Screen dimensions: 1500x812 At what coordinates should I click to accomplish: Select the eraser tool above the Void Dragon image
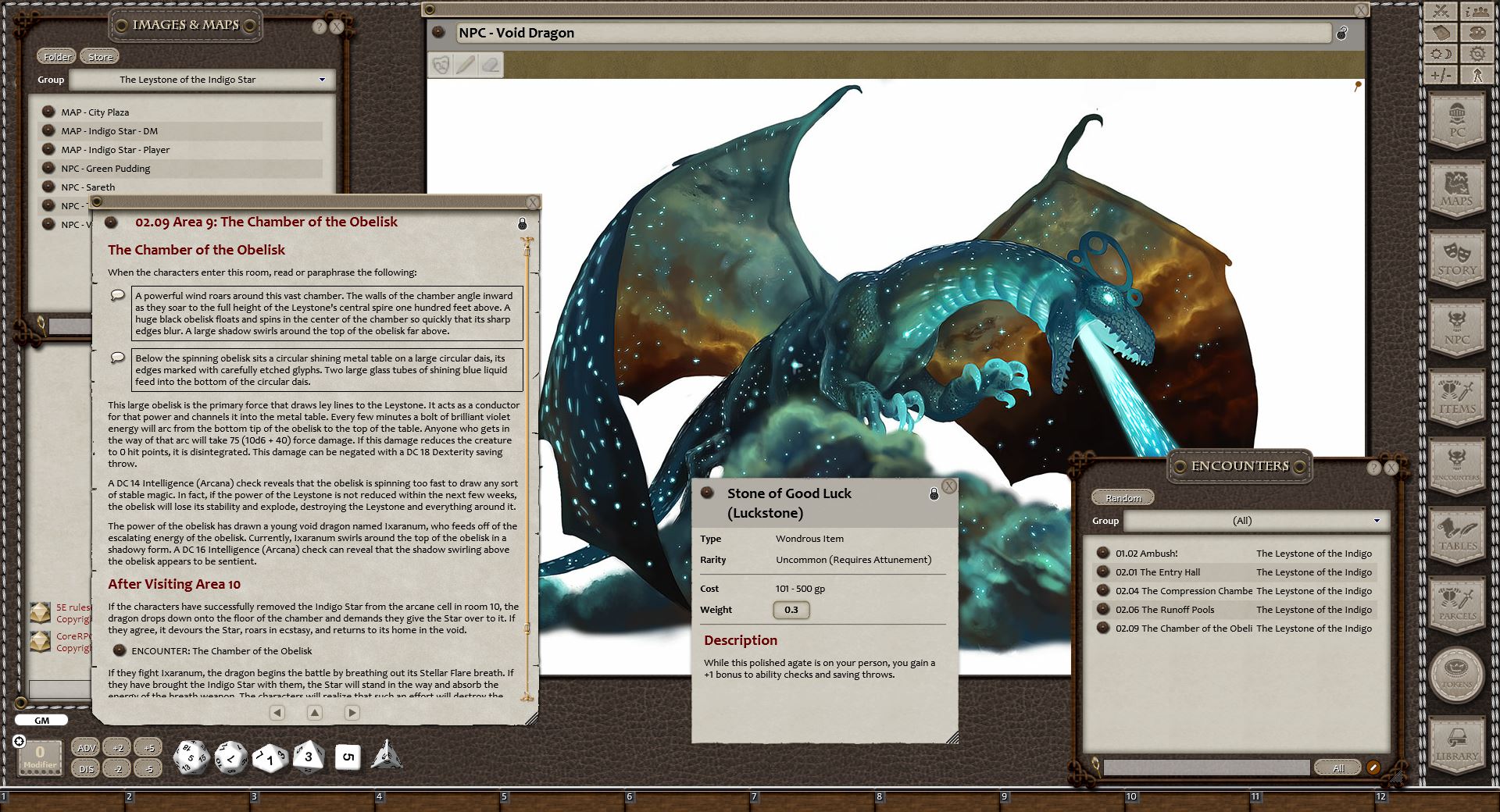491,66
